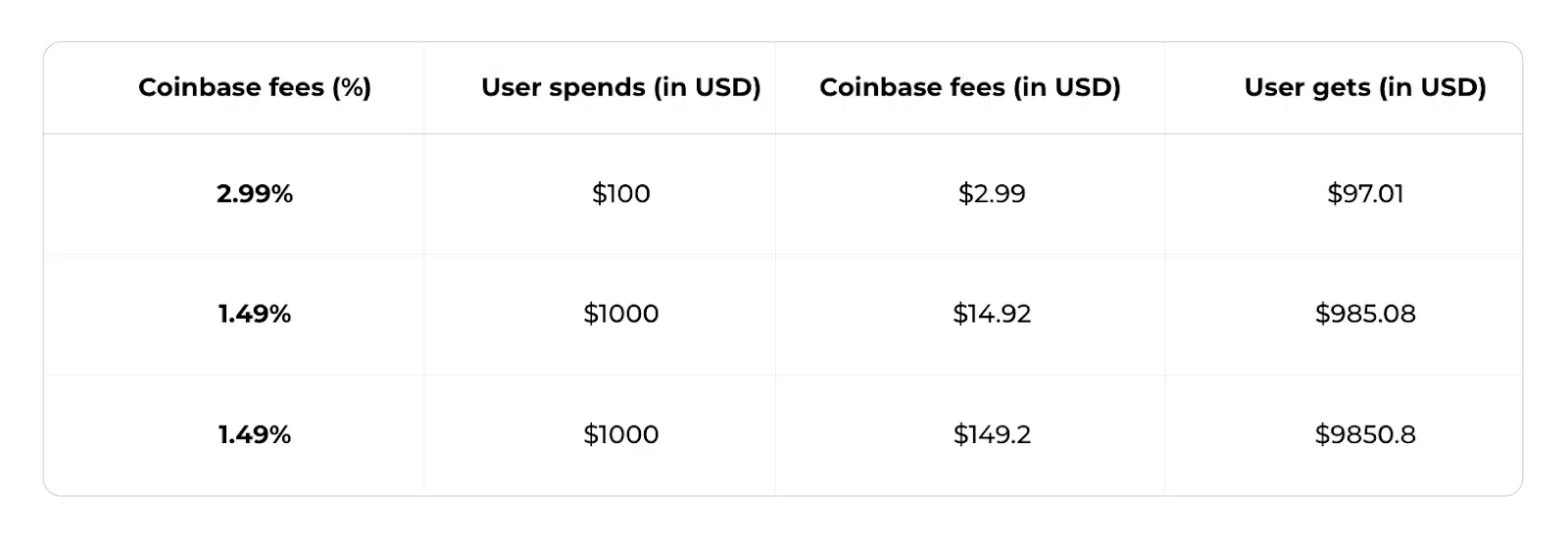Click the largest user gets amount
Image resolution: width=1568 pixels, height=545 pixels.
1365,434
